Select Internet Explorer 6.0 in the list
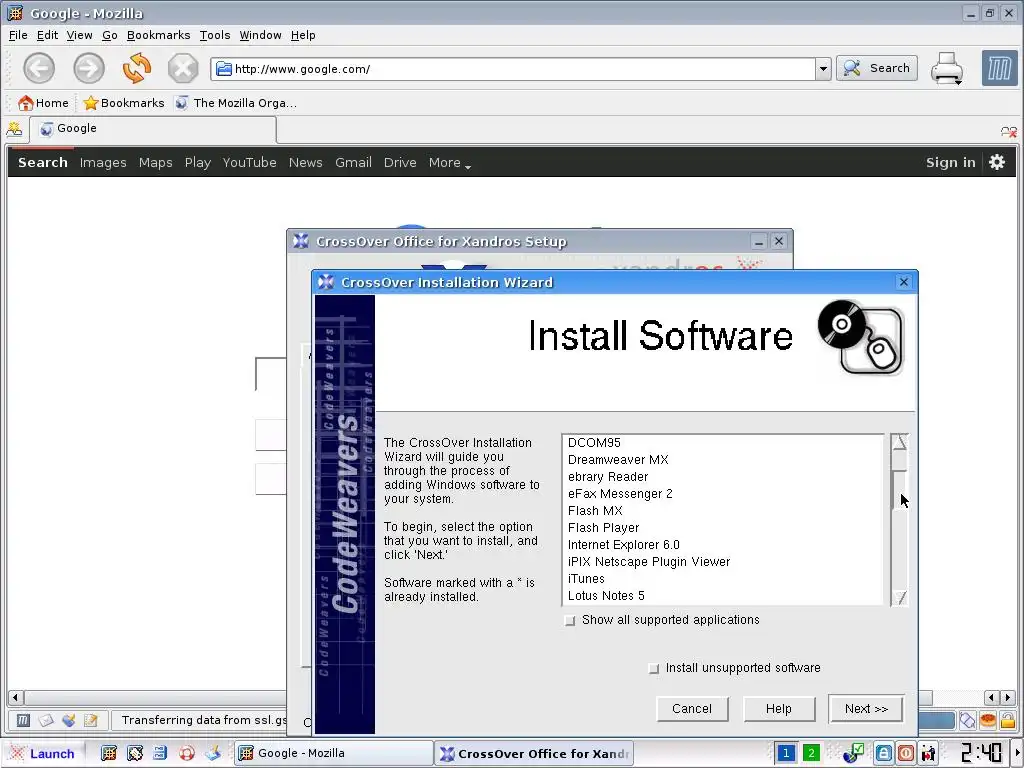Viewport: 1024px width, 768px height. click(x=724, y=545)
